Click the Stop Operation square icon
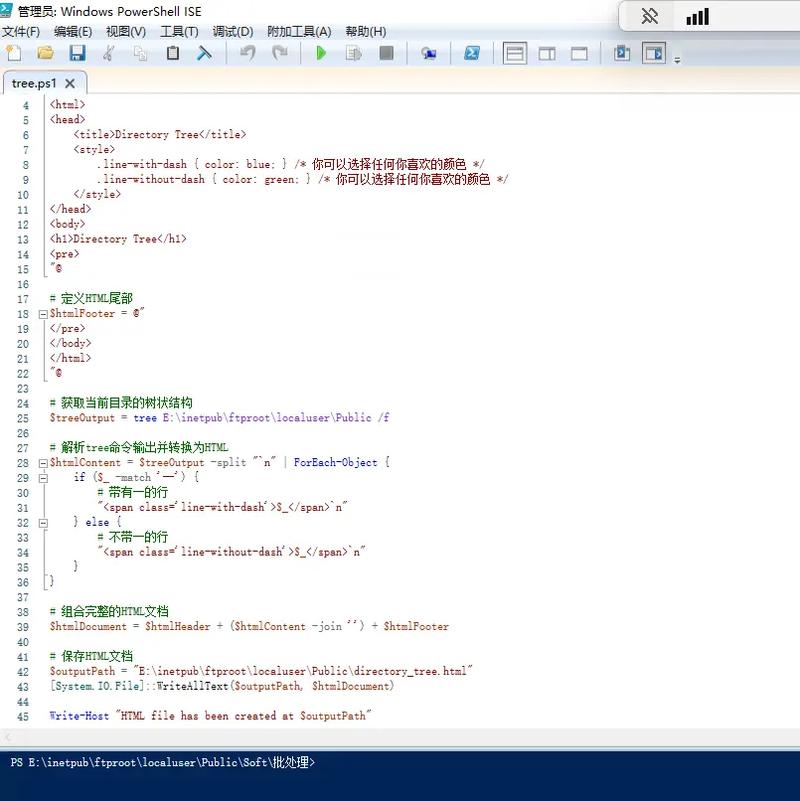This screenshot has width=800, height=801. coord(386,53)
